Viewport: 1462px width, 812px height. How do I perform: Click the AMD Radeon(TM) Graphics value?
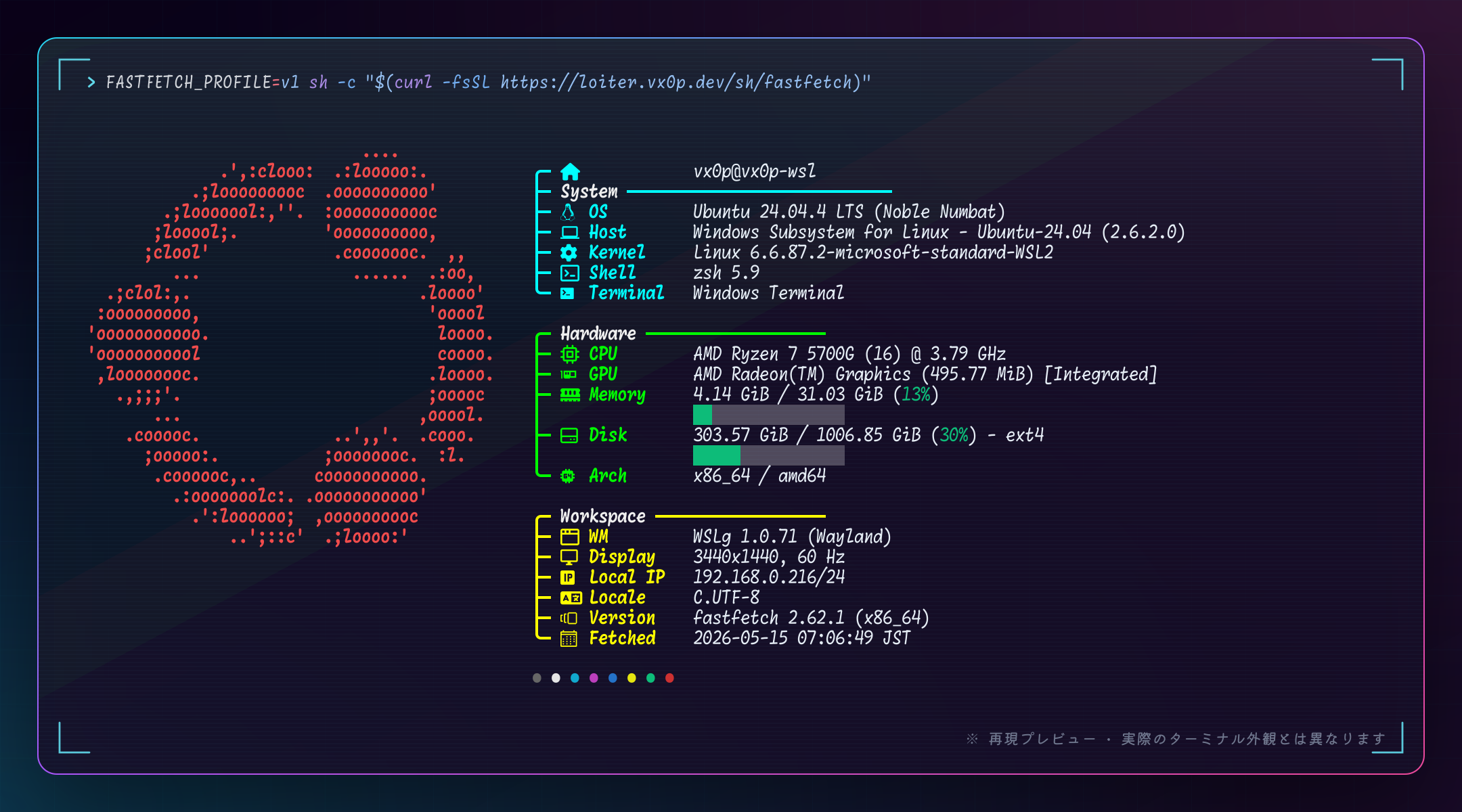pyautogui.click(x=925, y=374)
